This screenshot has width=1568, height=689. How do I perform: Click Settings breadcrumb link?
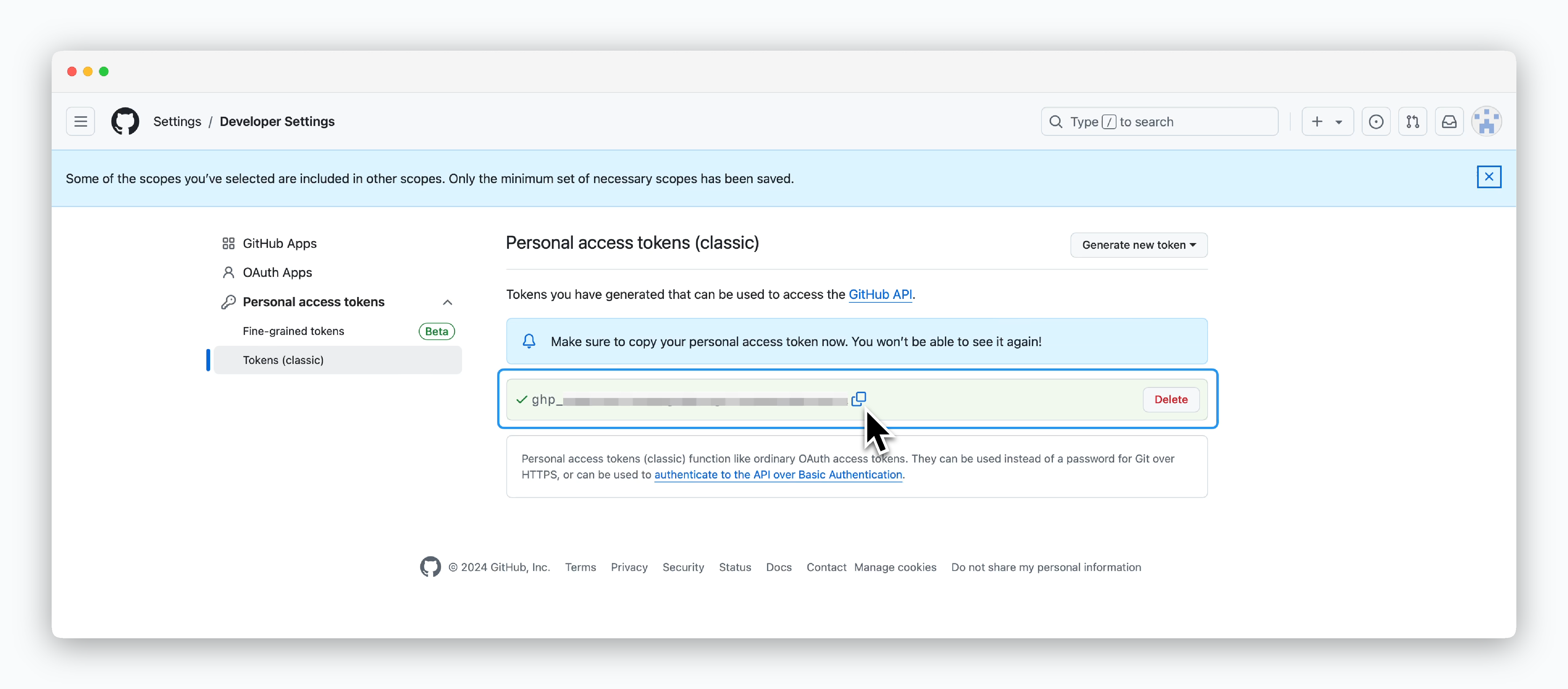pyautogui.click(x=177, y=122)
